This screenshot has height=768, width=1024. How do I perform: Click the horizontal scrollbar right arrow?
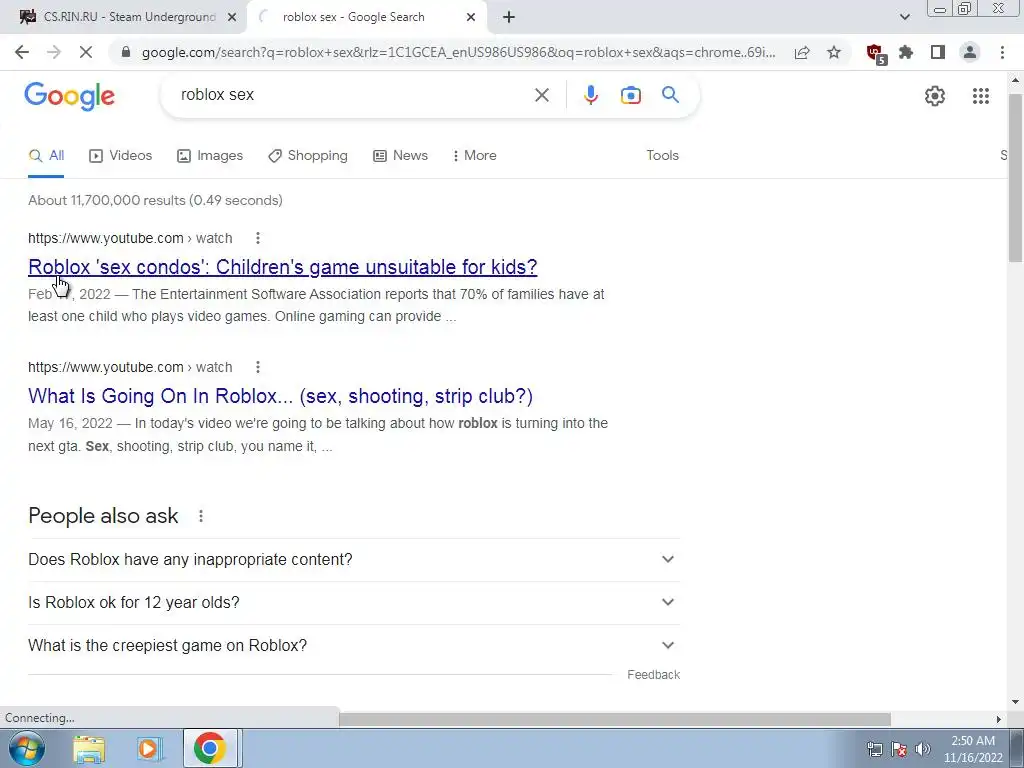point(999,719)
